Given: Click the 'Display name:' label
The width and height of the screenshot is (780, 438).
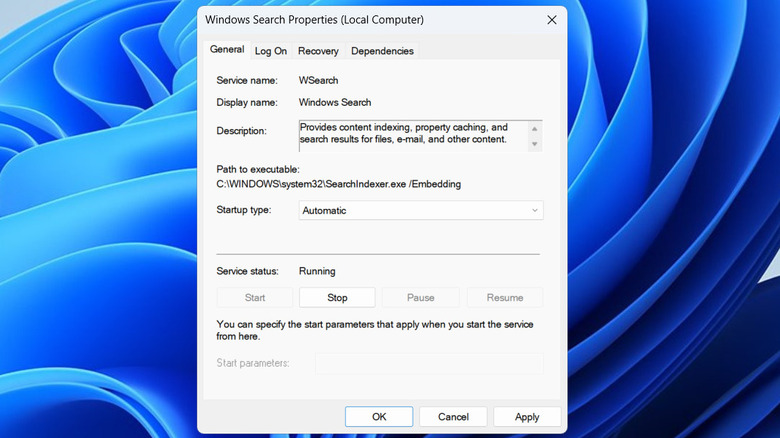Looking at the screenshot, I should click(247, 102).
